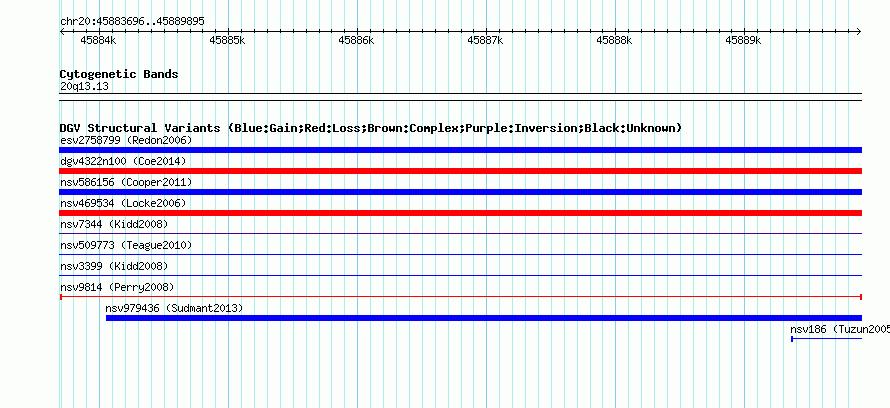Open nsv7344 (Kidd2008) variant label
The image size is (890, 408).
[x=114, y=224]
